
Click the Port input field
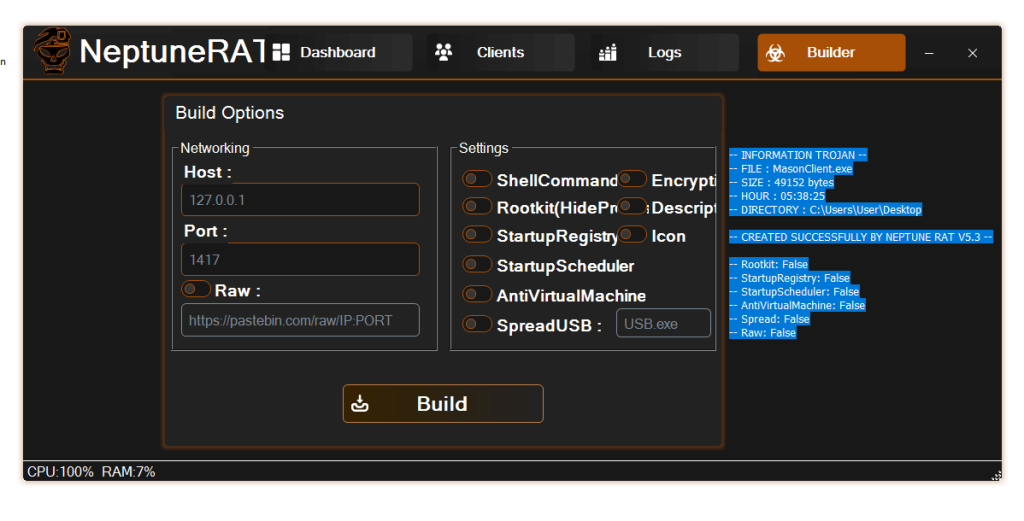pos(300,260)
